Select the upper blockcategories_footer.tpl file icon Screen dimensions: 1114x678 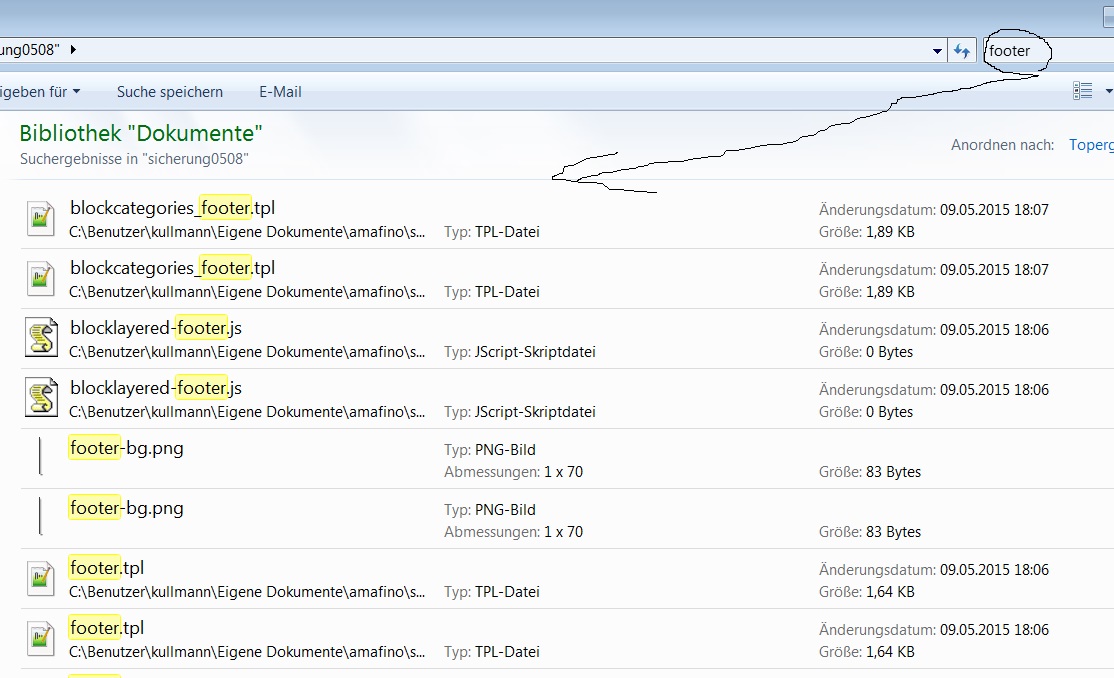(41, 218)
